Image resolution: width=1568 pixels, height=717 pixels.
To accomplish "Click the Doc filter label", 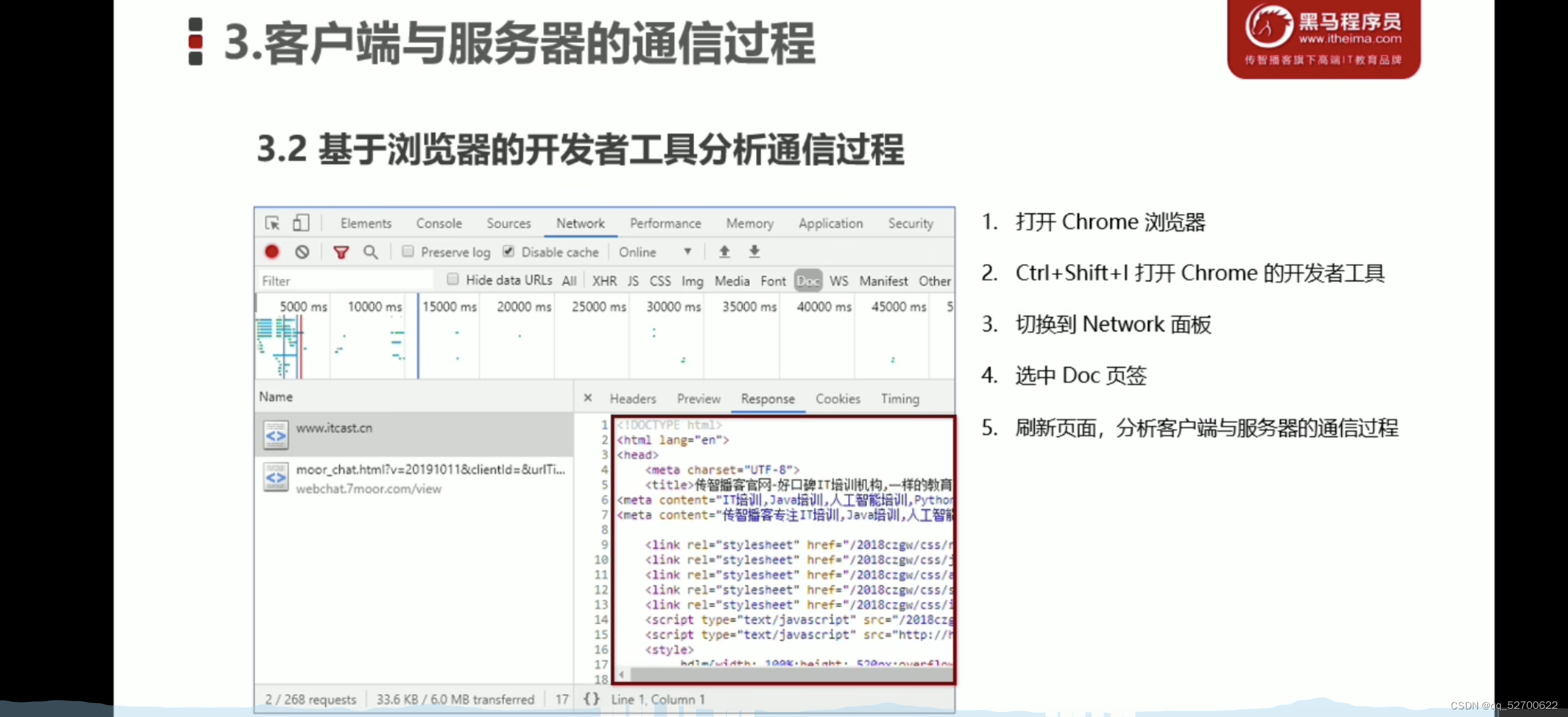I will pyautogui.click(x=807, y=281).
